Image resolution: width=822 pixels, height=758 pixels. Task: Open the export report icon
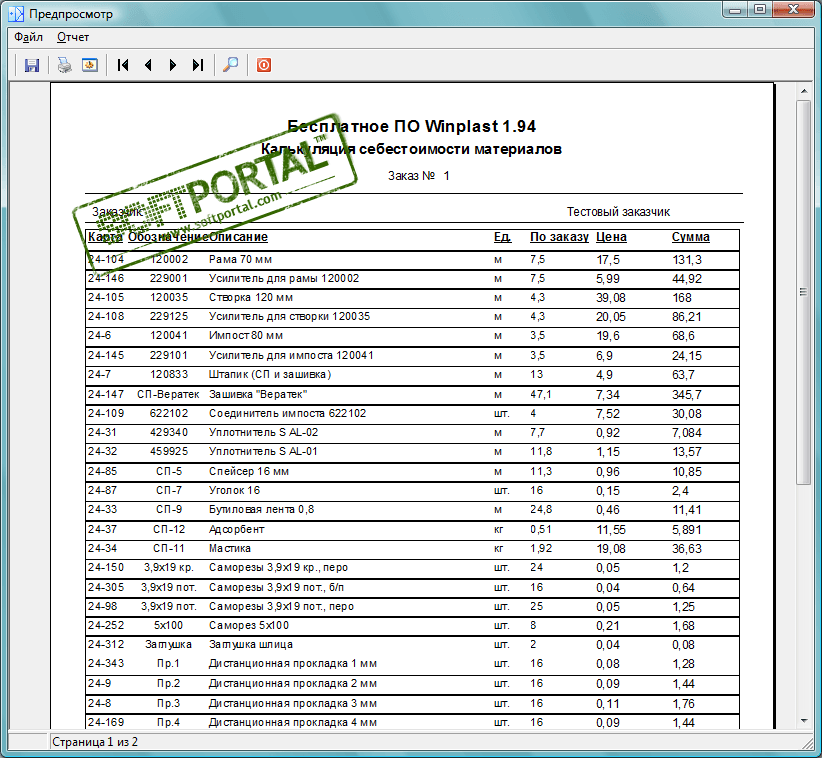pyautogui.click(x=90, y=65)
